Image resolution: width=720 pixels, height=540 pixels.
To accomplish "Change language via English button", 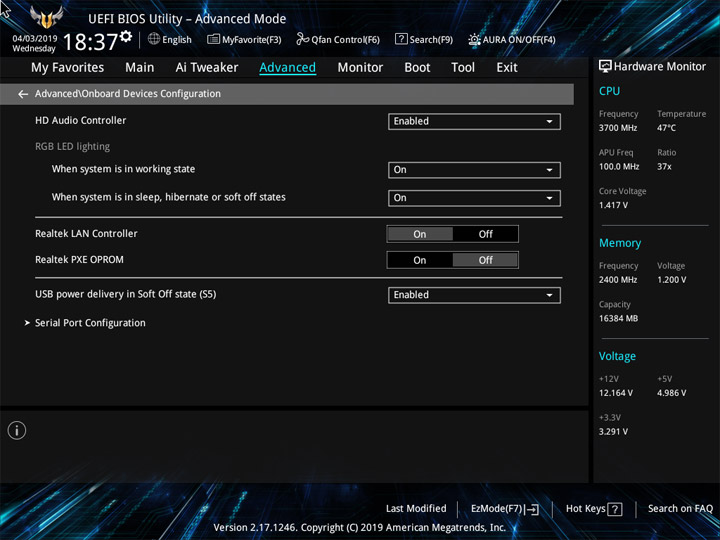I will 170,39.
